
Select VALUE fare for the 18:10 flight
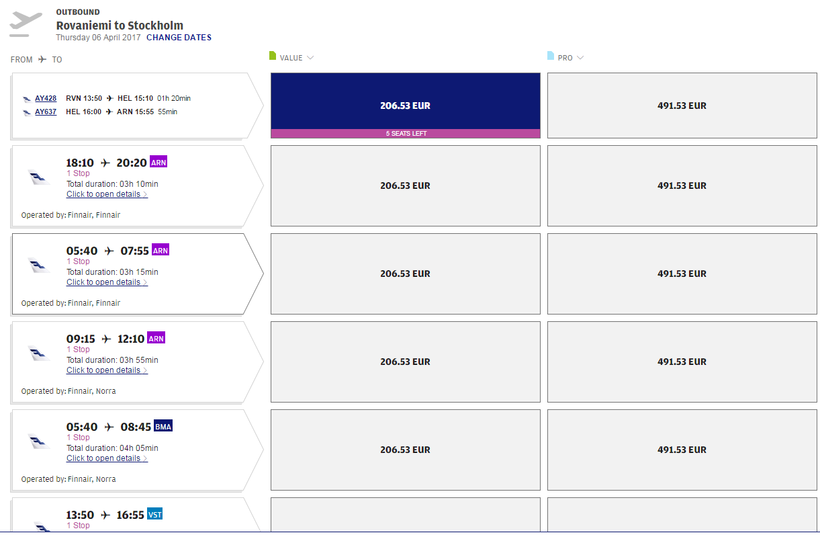tap(405, 186)
